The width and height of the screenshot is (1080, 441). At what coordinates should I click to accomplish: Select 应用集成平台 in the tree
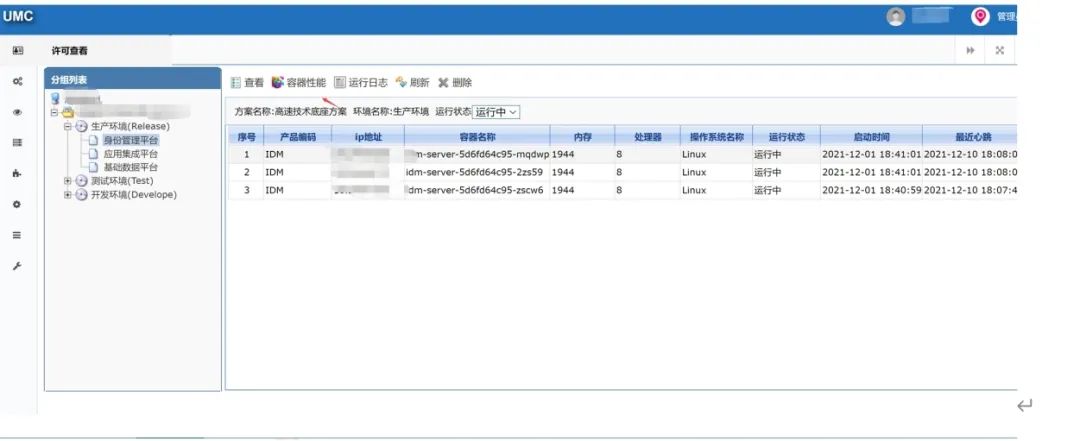coord(131,154)
